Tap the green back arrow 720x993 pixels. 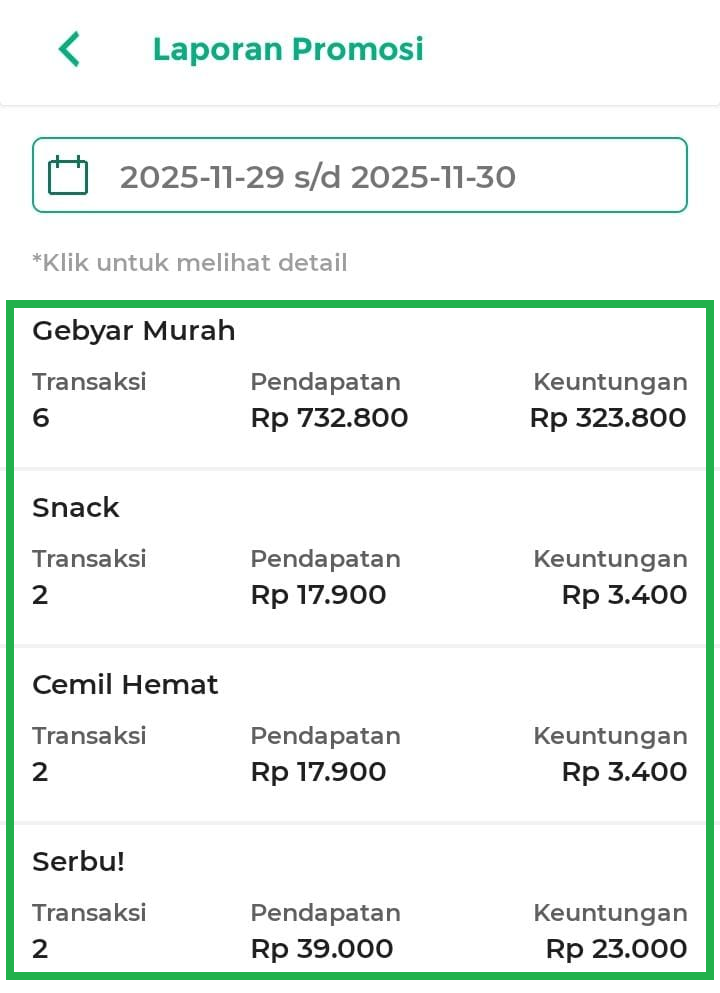click(69, 49)
